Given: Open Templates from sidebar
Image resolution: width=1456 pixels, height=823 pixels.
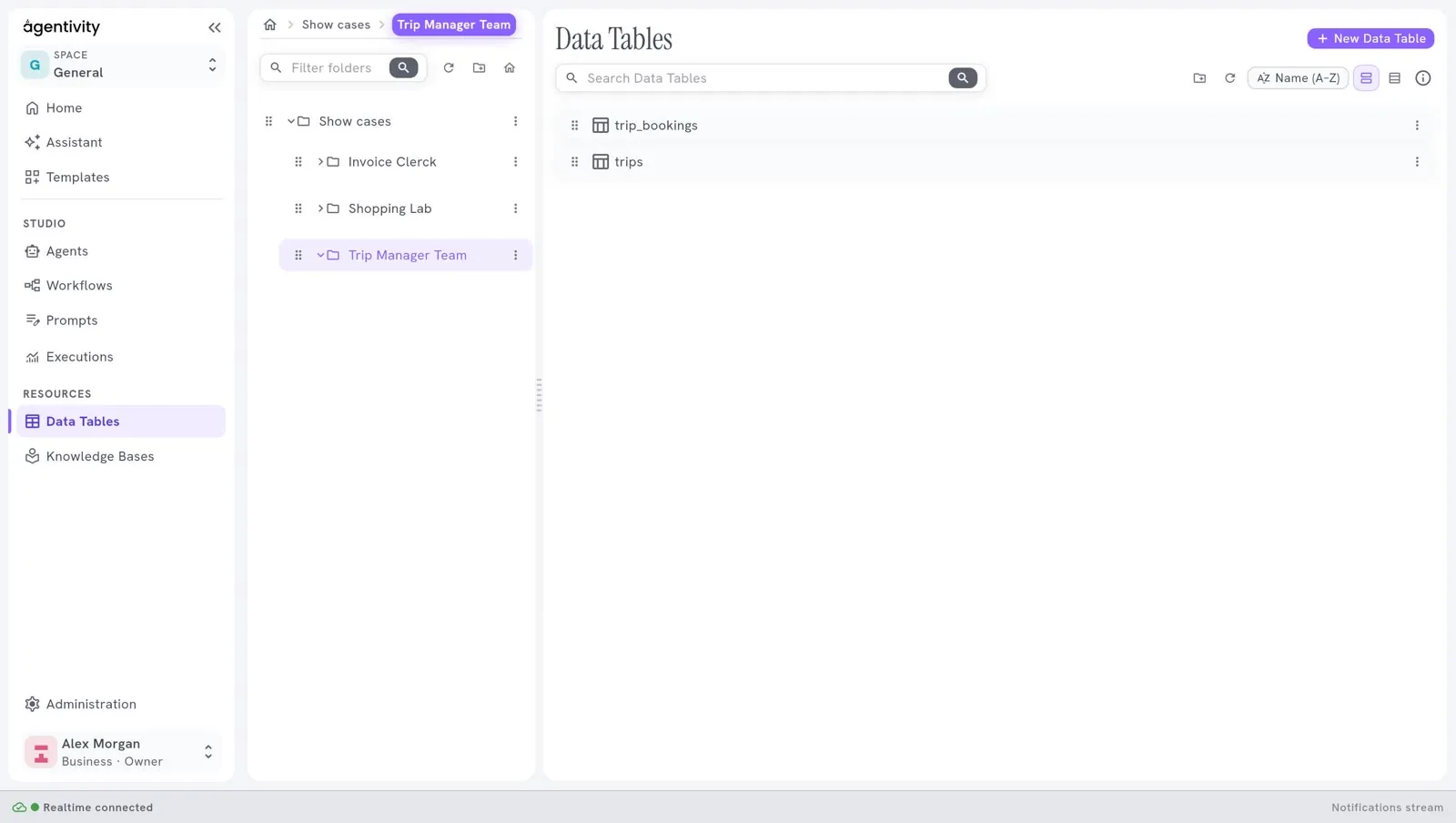Looking at the screenshot, I should coord(121,177).
